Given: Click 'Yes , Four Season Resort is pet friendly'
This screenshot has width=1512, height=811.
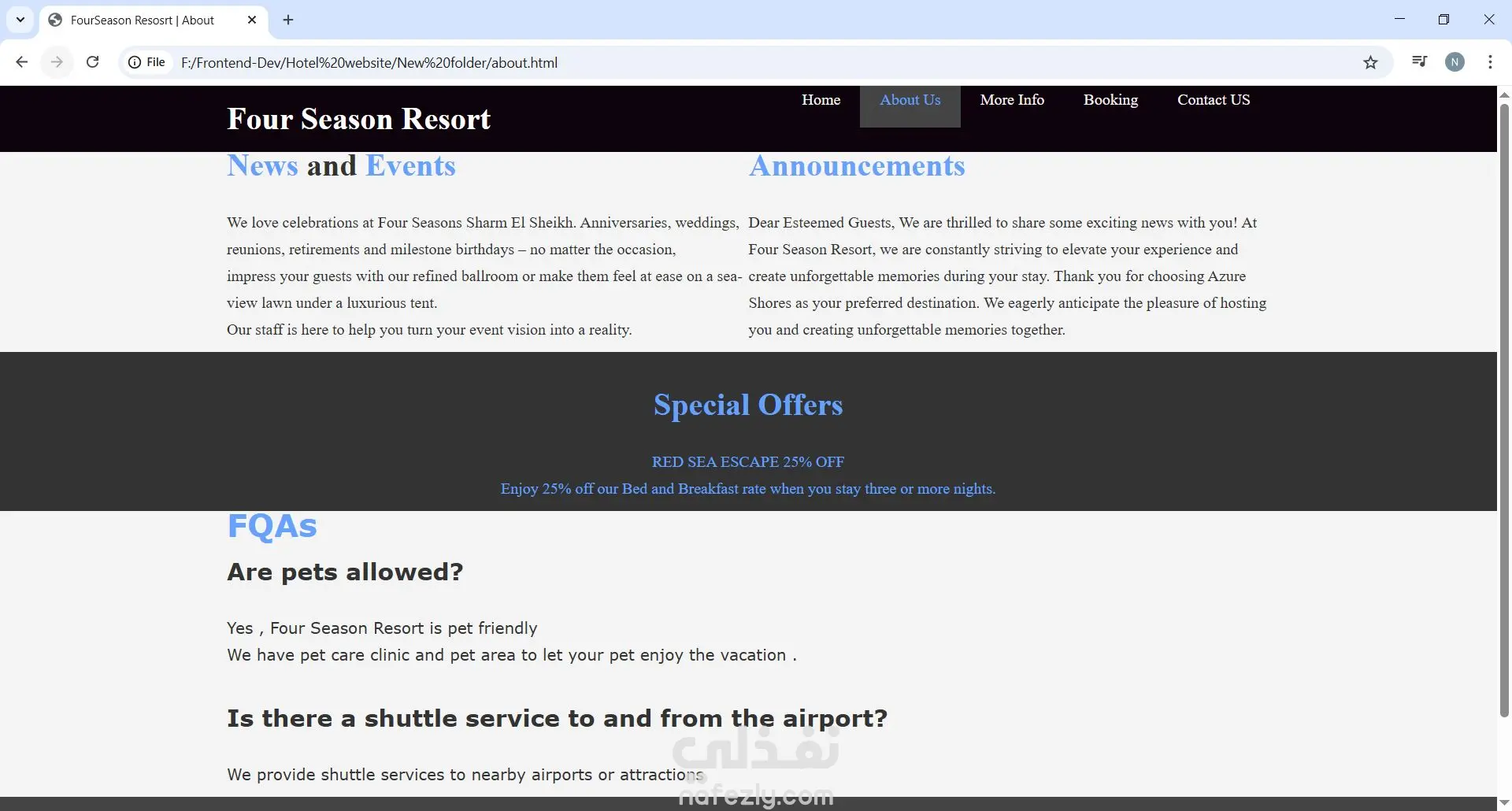Looking at the screenshot, I should [x=382, y=628].
